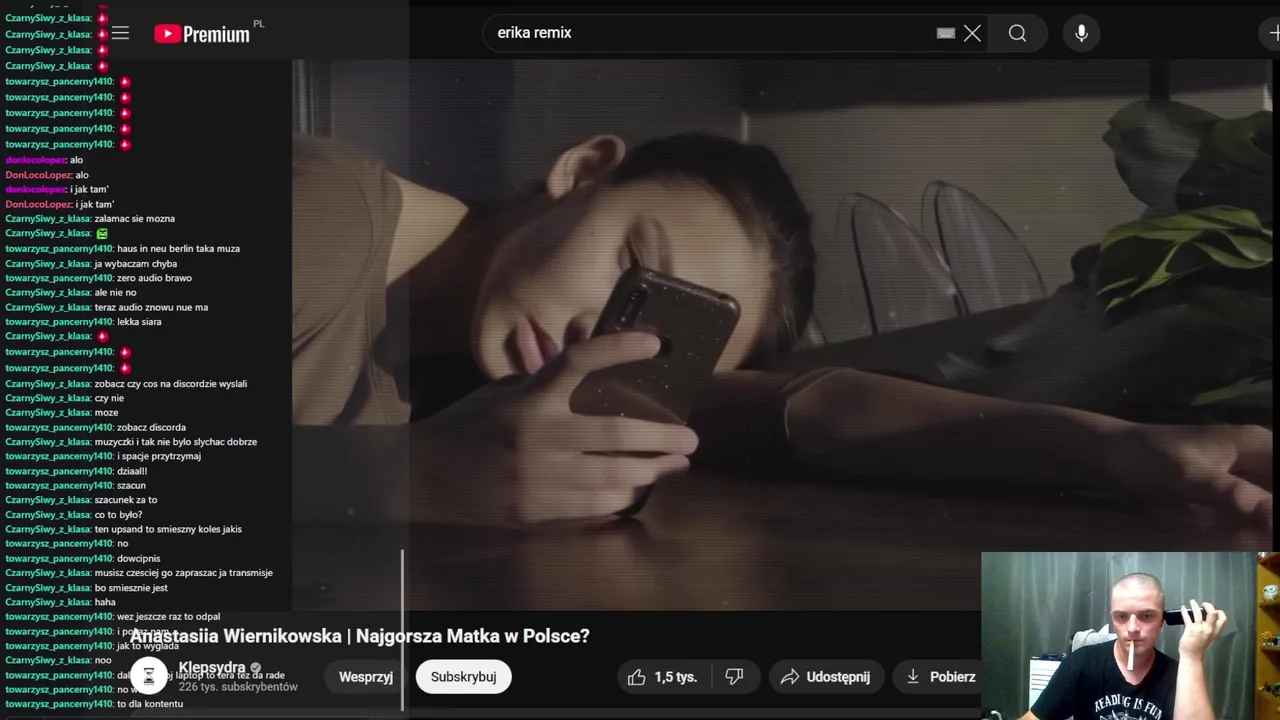Viewport: 1280px width, 720px height.
Task: Open the YouTube hamburger guide menu
Action: 120,33
